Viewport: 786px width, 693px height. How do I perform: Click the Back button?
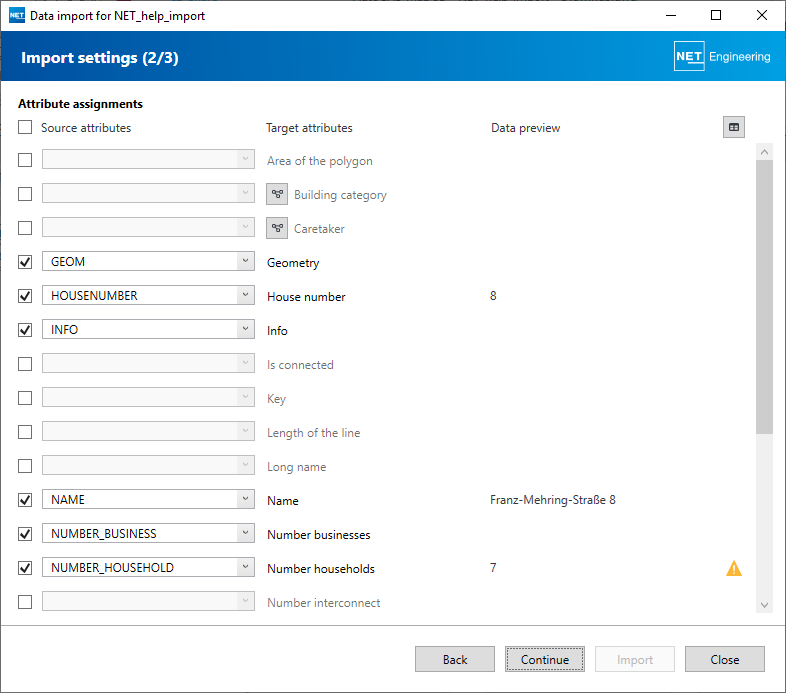click(x=455, y=659)
